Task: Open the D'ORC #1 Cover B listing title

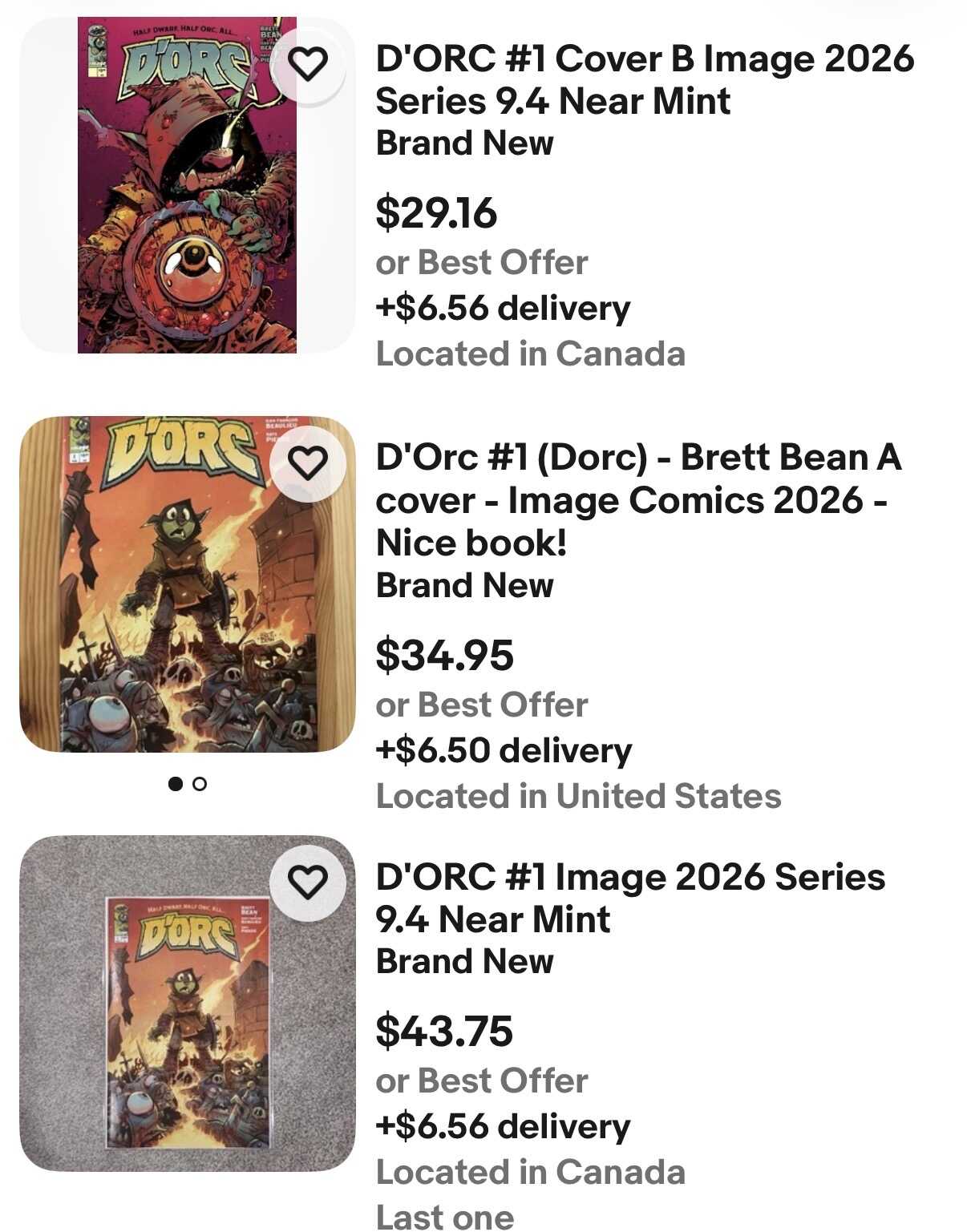Action: point(644,79)
